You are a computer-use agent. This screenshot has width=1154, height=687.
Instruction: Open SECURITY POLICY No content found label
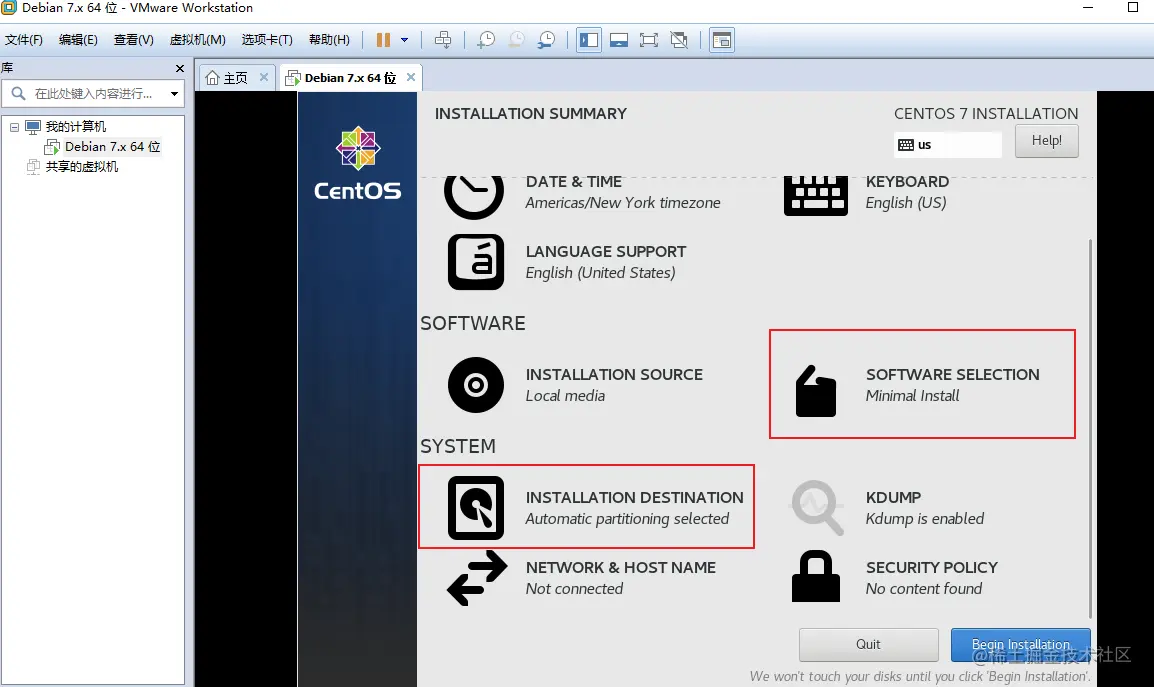(932, 578)
